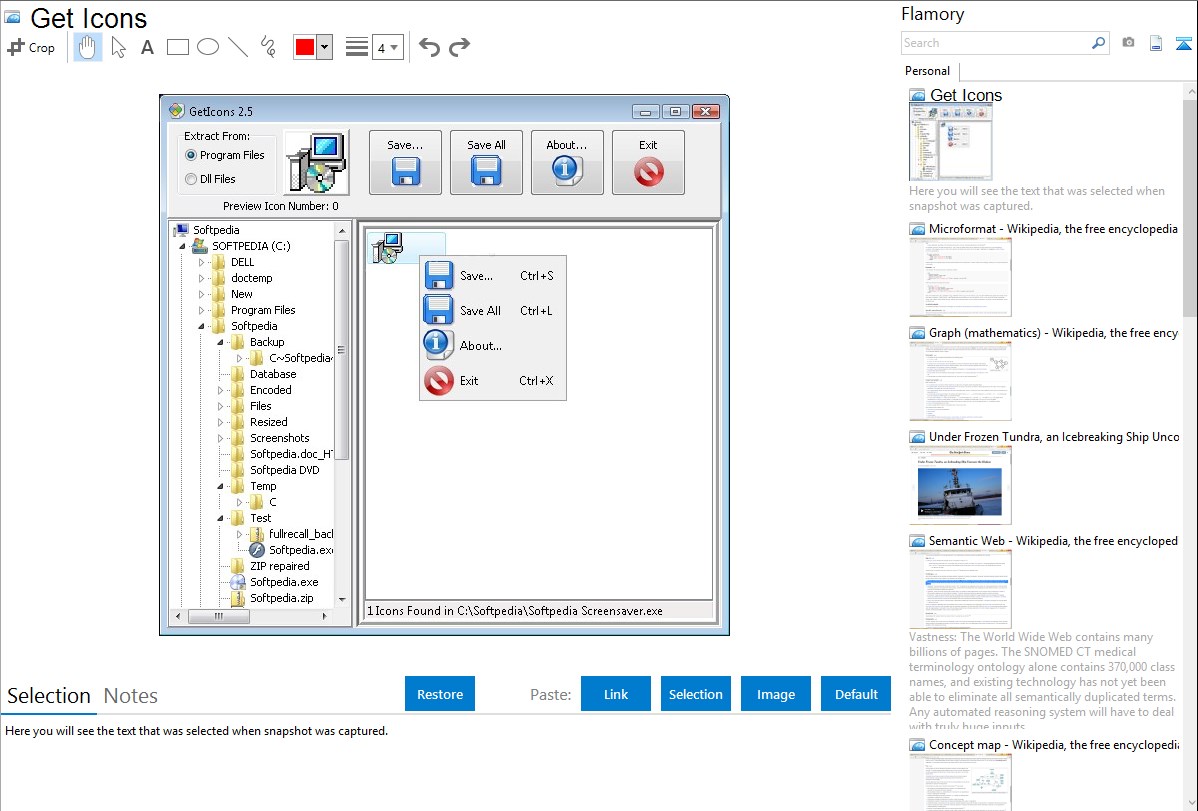Open the Under Frozen Tundra ship thumbnail
Viewport: 1198px width, 811px height.
click(960, 485)
